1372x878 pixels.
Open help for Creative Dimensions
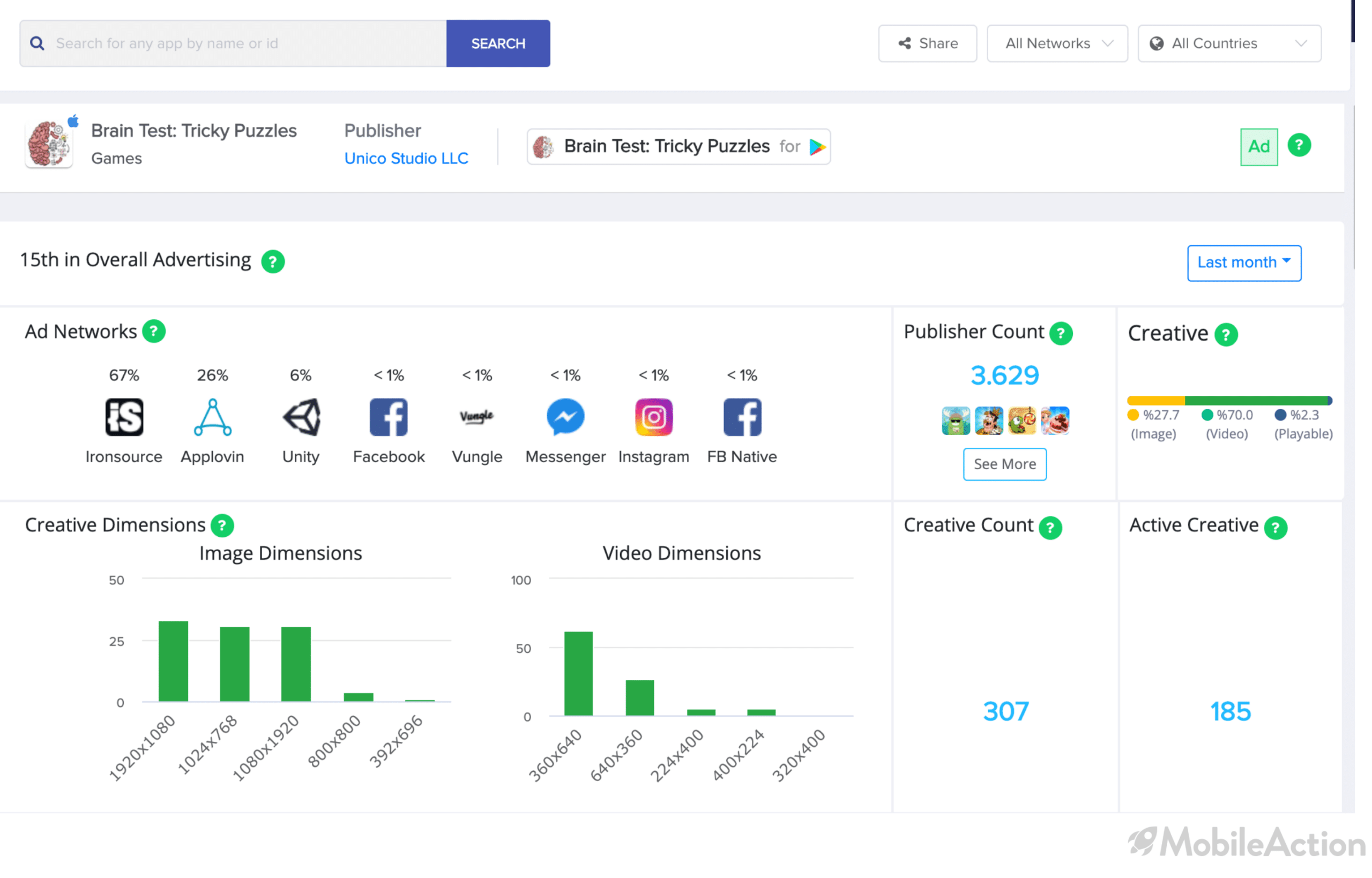pos(222,526)
